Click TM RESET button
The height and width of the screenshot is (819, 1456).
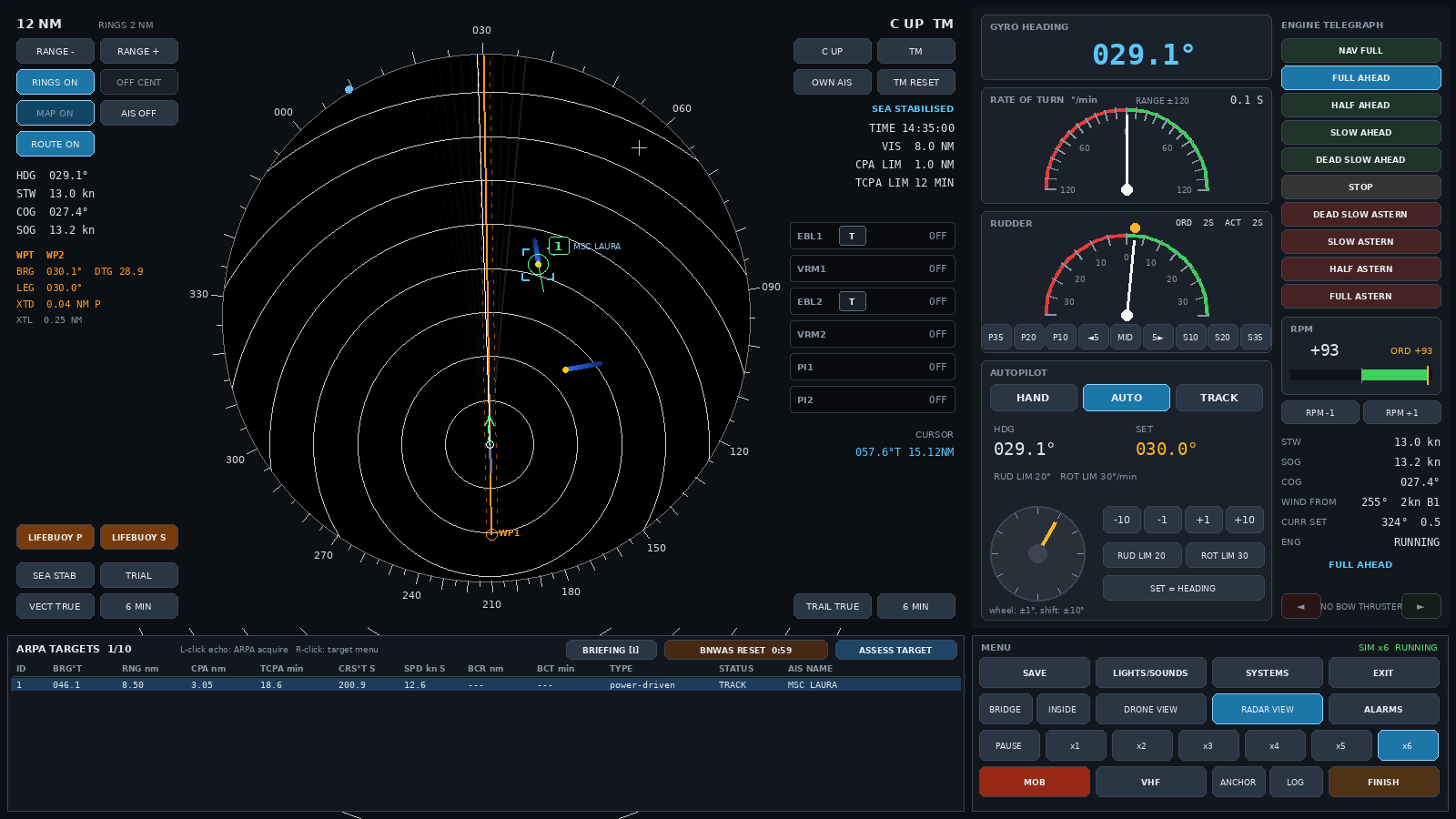point(915,82)
